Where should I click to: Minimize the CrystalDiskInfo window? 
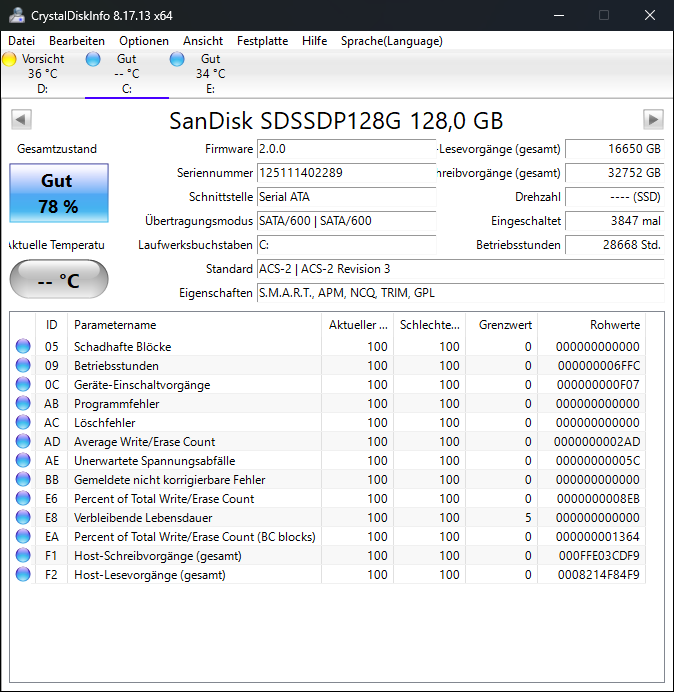[x=559, y=15]
